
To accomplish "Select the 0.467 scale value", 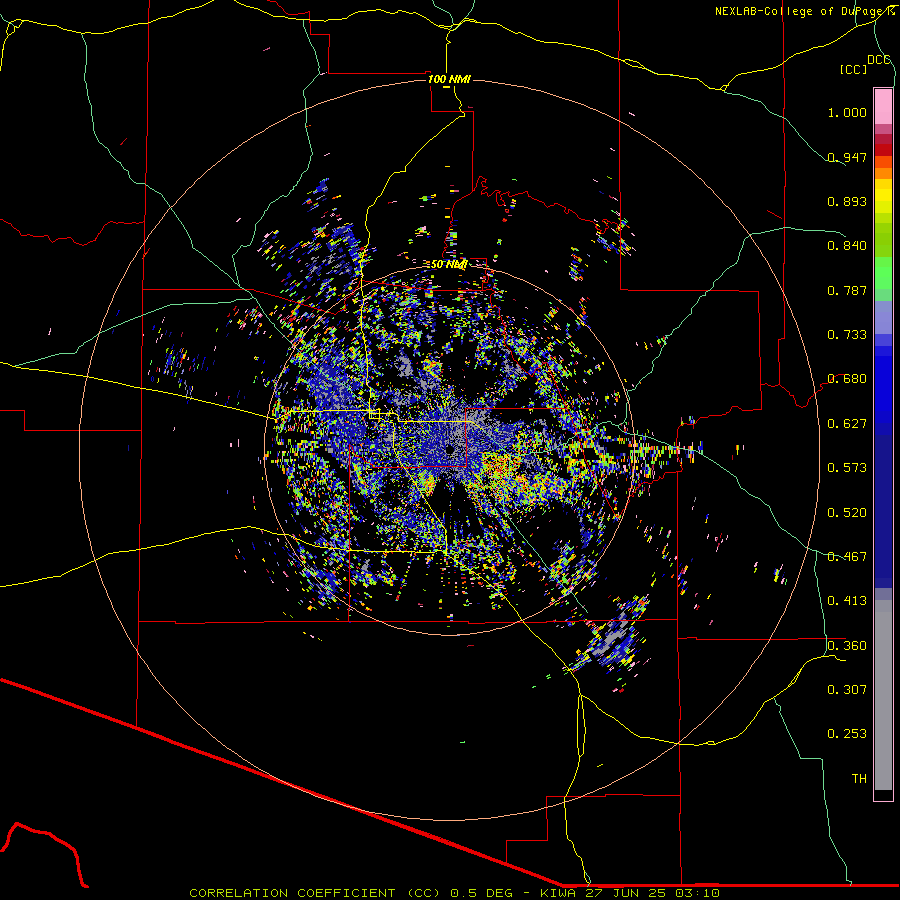I will tap(847, 557).
